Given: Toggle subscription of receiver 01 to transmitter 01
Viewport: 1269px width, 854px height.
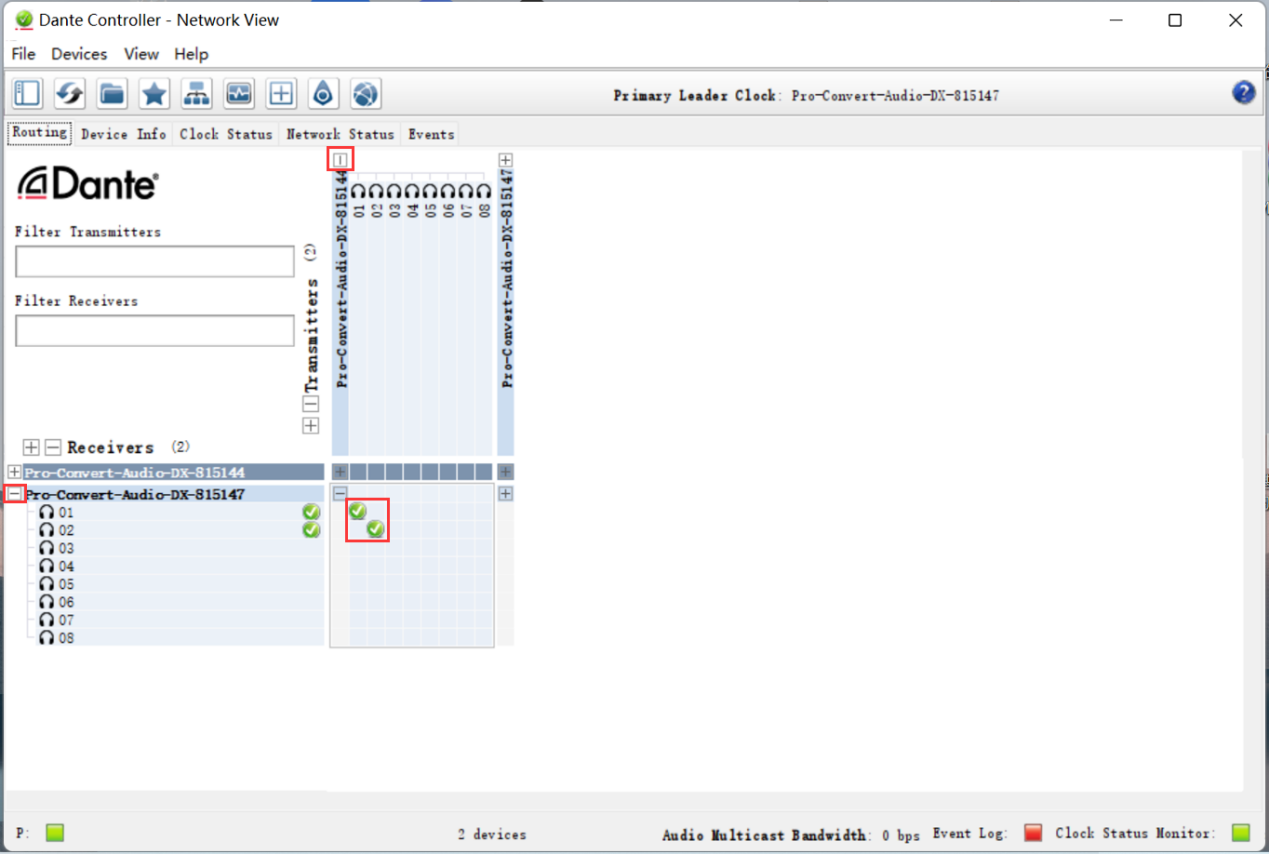Looking at the screenshot, I should tap(358, 511).
